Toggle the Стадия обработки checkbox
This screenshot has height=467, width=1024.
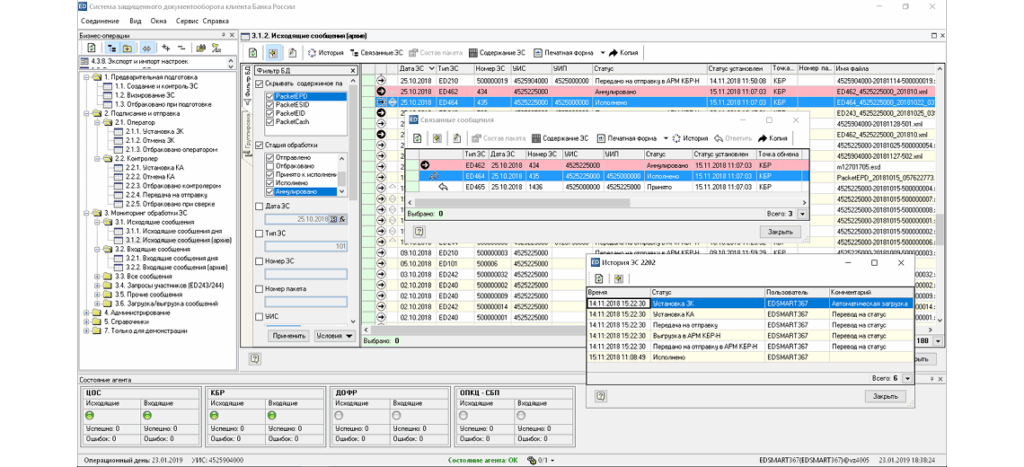(258, 146)
